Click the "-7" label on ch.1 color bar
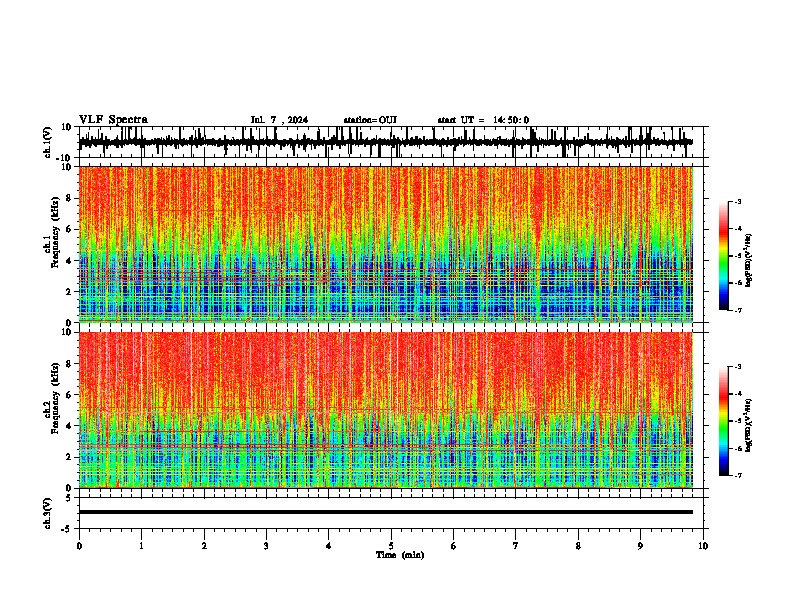 738,310
